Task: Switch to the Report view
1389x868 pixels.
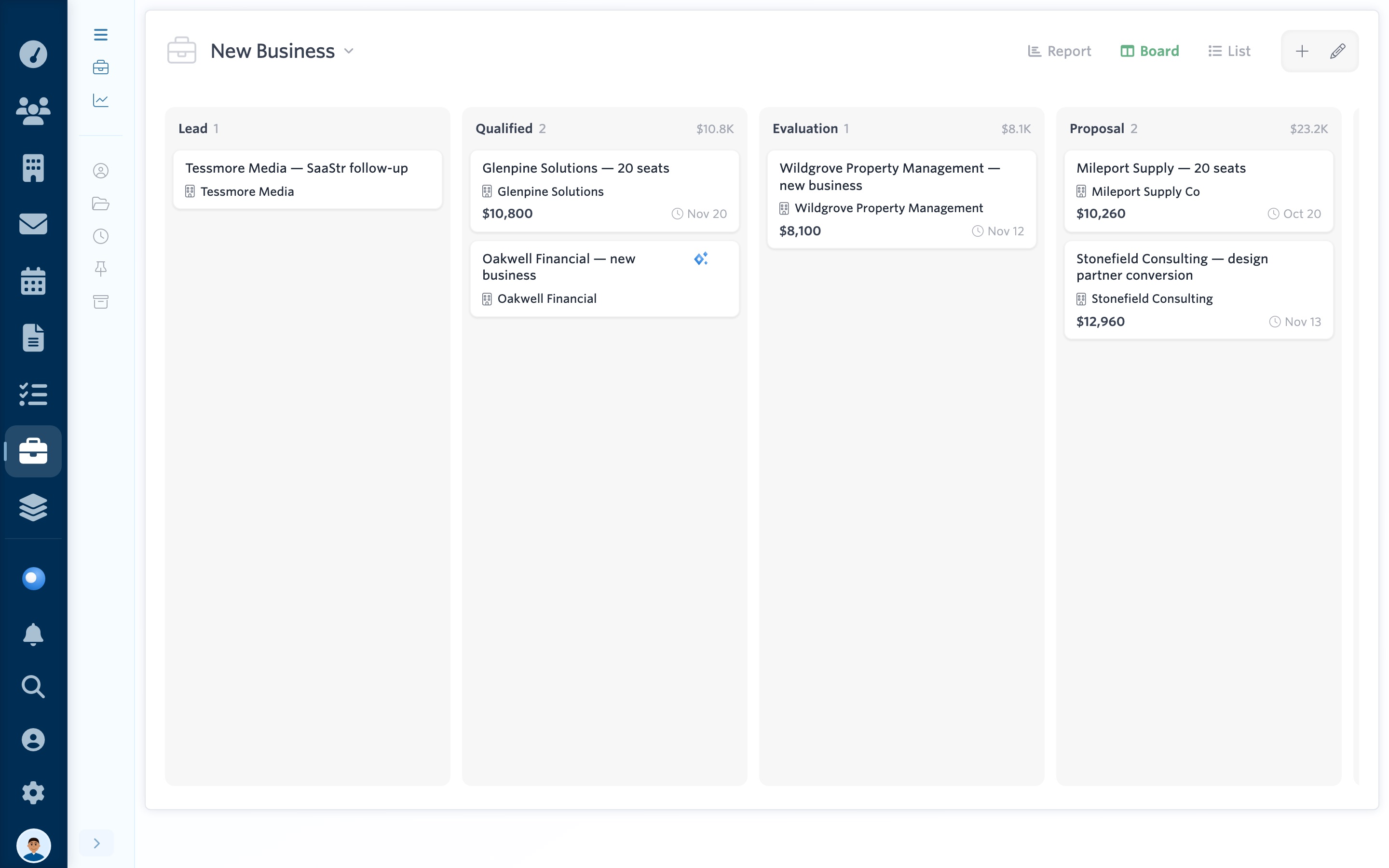Action: pyautogui.click(x=1059, y=51)
